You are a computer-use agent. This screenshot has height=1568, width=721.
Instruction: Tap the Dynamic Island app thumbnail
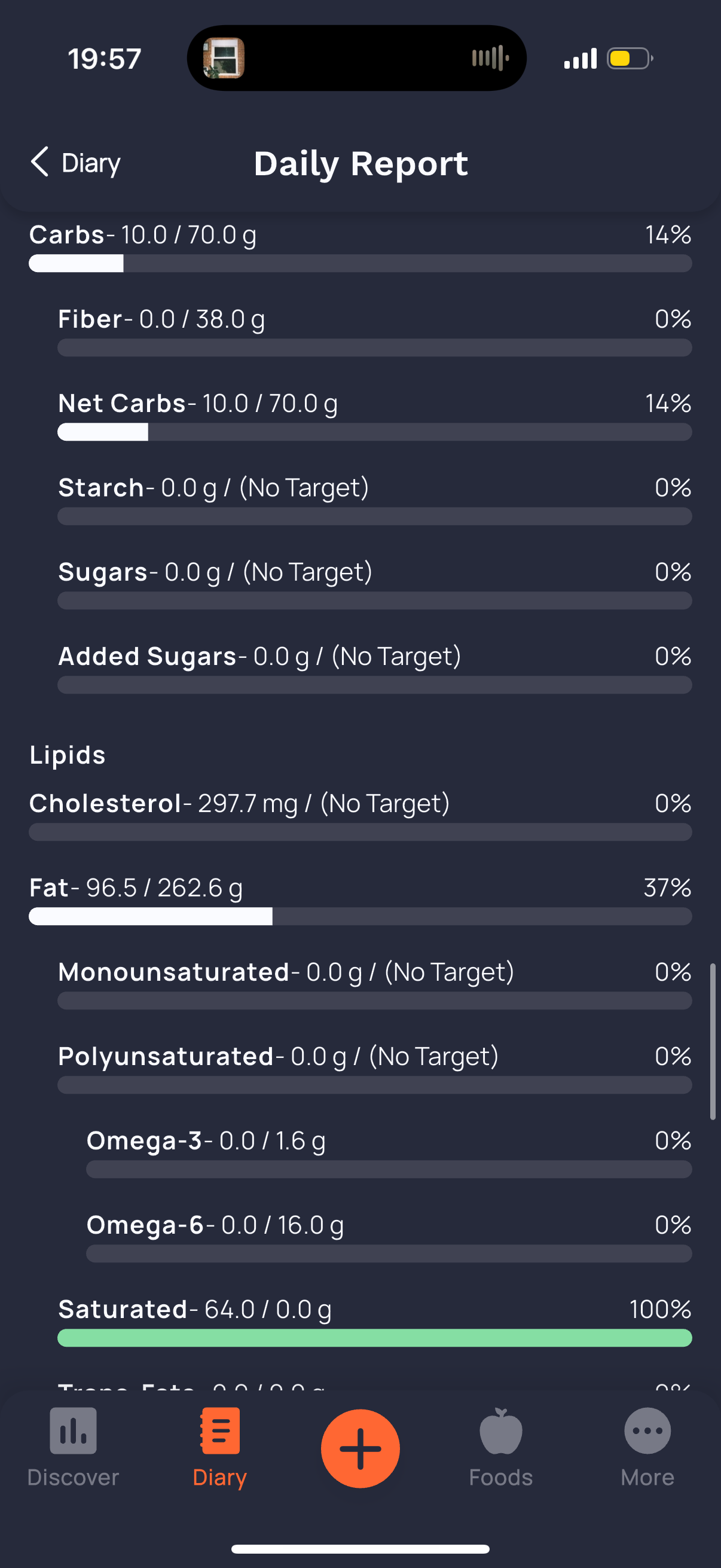(x=224, y=59)
